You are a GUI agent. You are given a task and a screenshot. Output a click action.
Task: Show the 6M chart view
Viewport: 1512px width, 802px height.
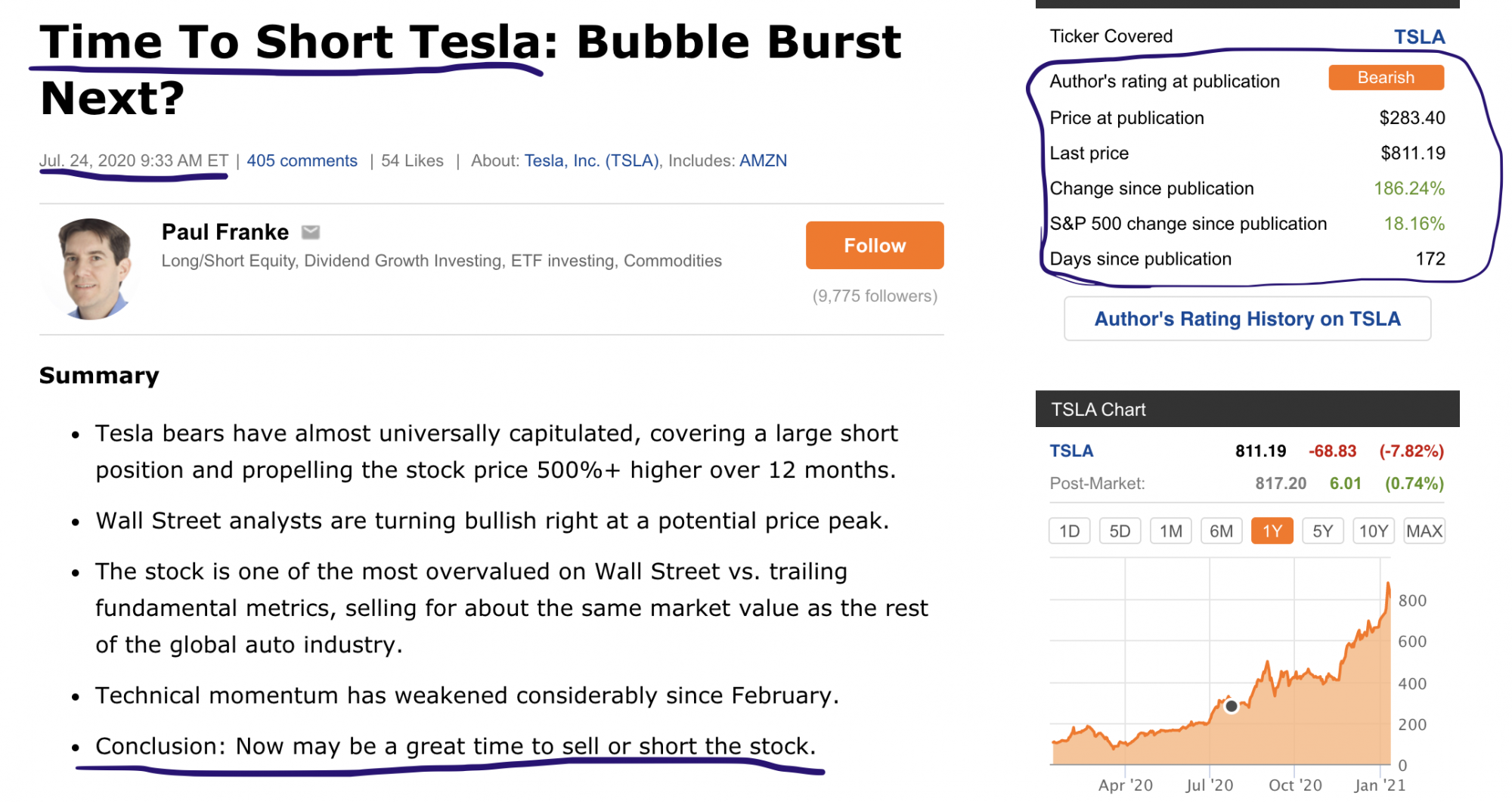point(1221,531)
